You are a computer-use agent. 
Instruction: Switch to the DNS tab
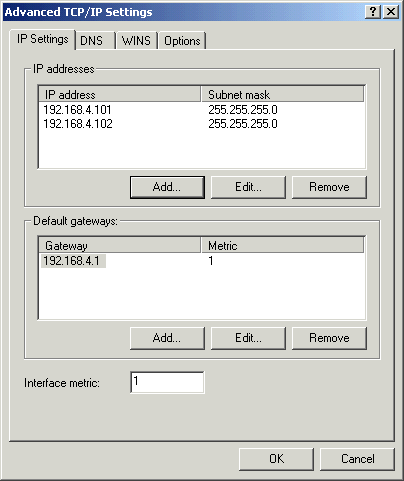(x=96, y=41)
